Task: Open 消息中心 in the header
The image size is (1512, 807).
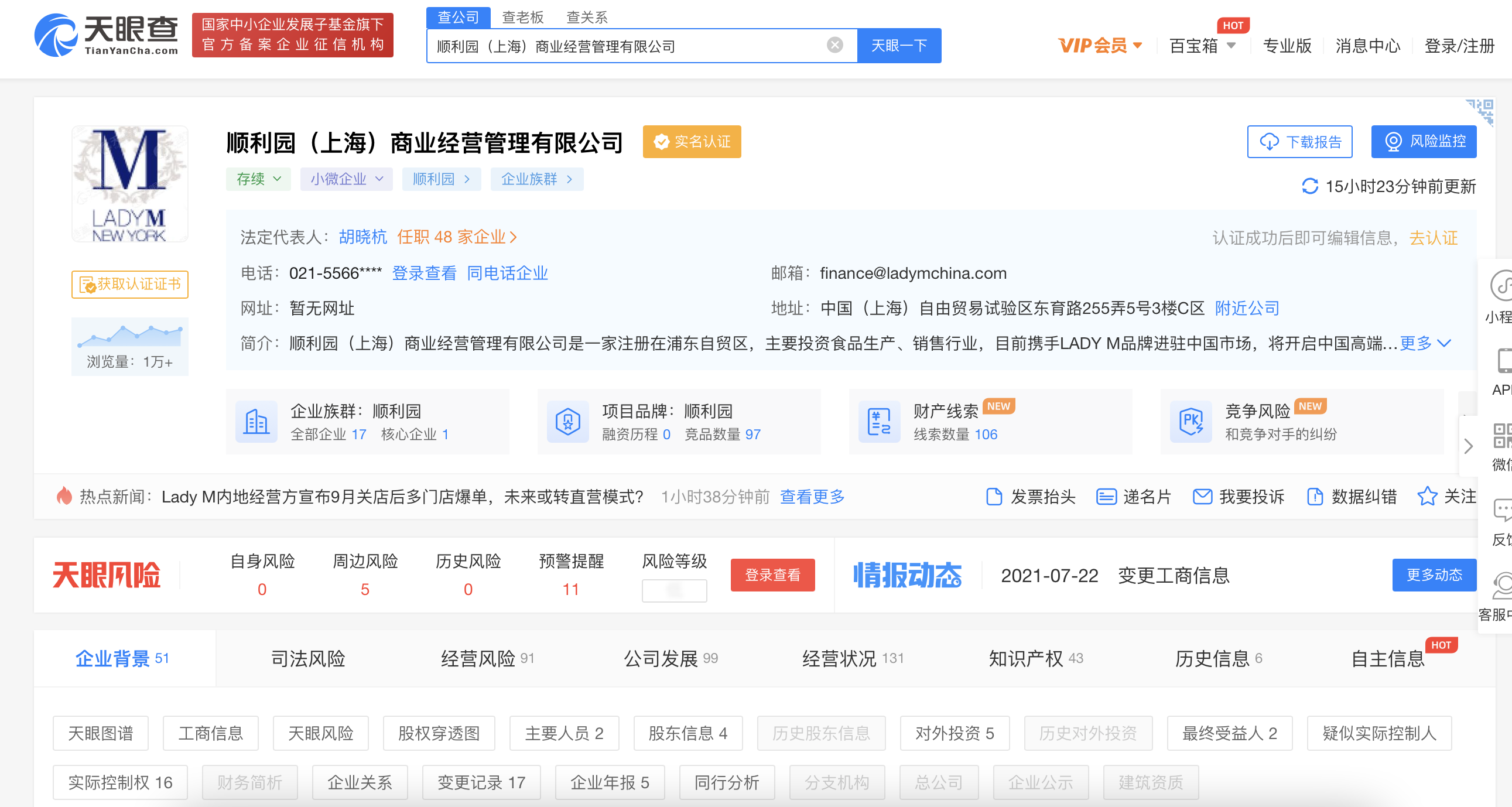Action: [x=1367, y=45]
